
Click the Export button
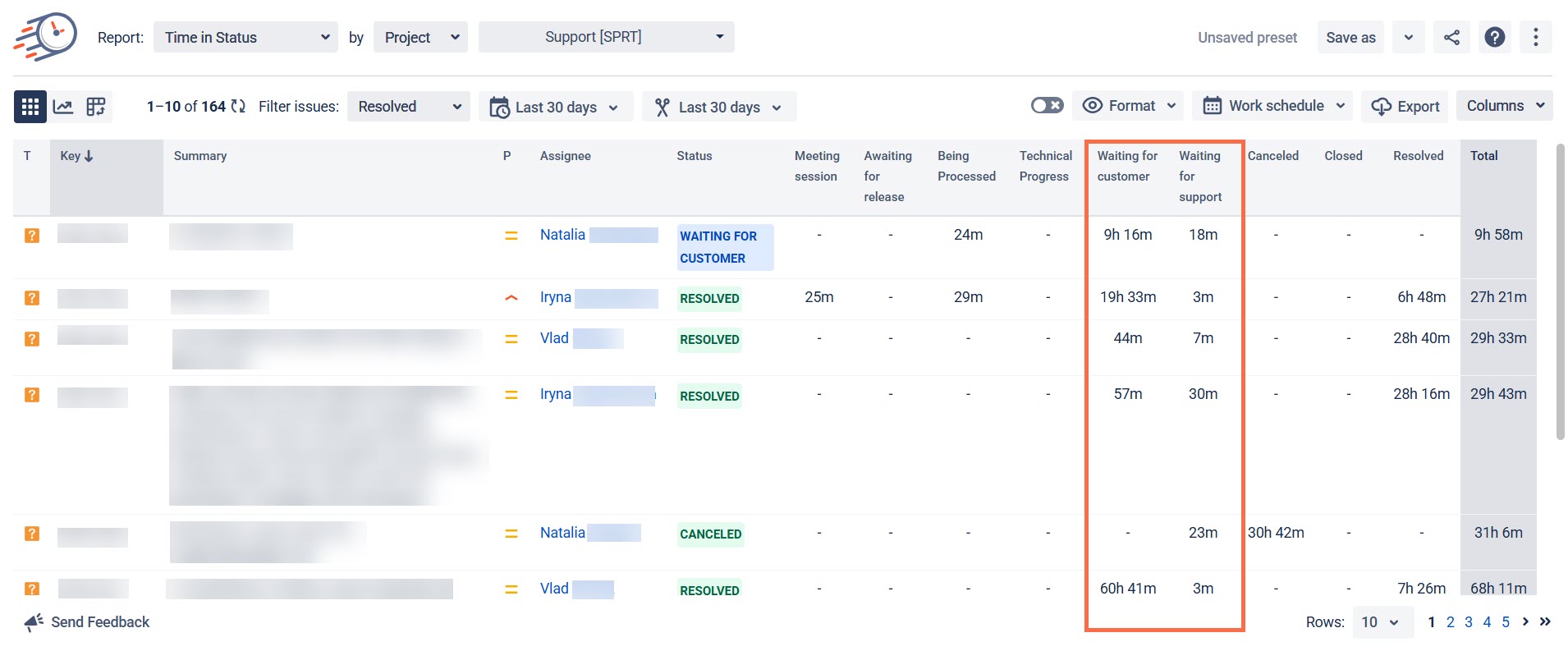click(x=1405, y=107)
